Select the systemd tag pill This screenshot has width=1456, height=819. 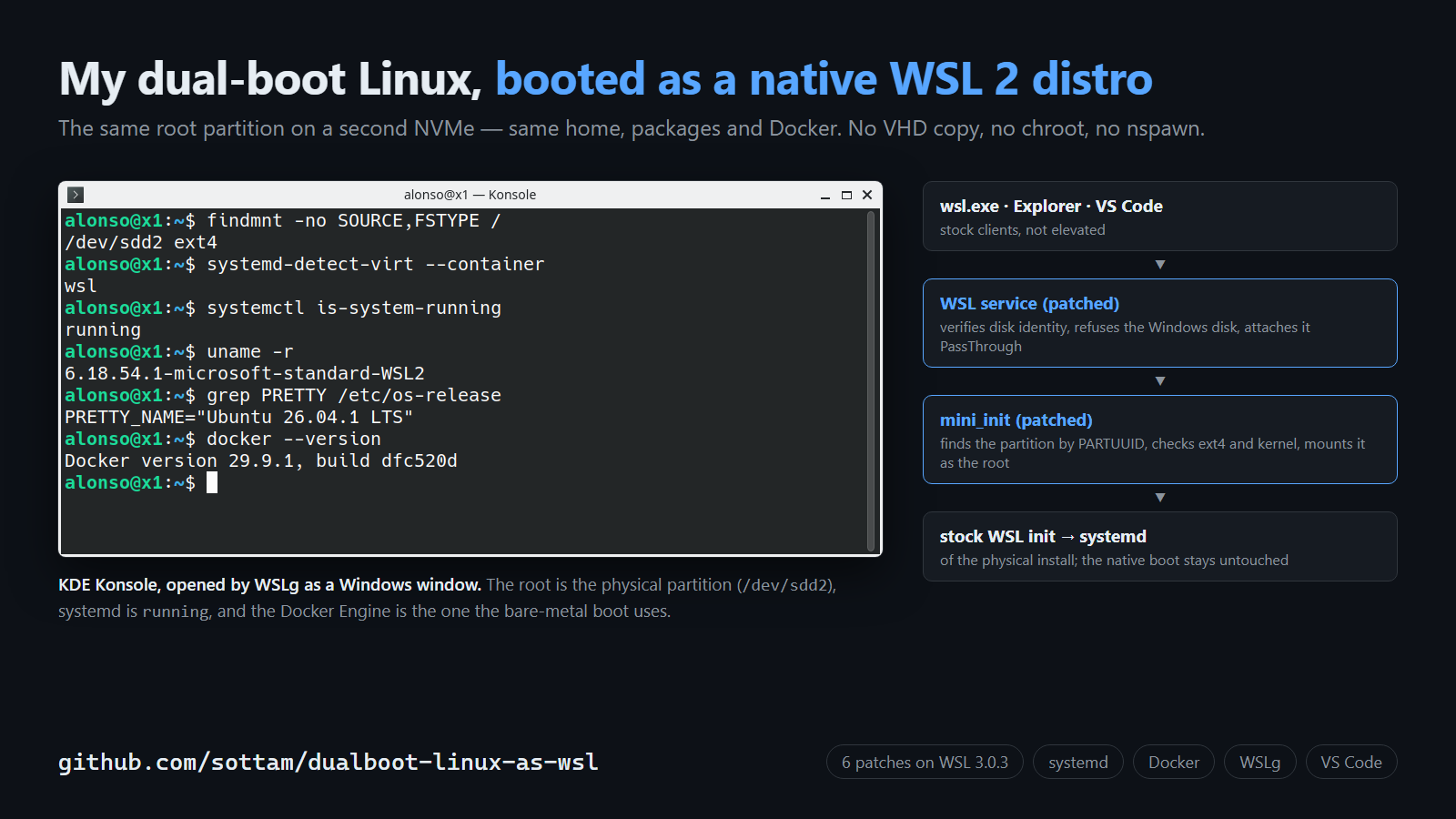pos(1078,763)
